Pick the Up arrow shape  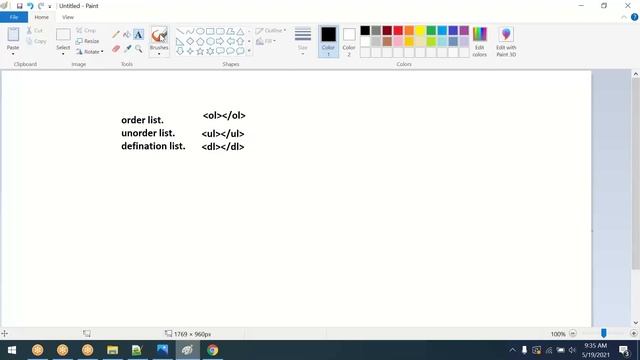tap(240, 42)
